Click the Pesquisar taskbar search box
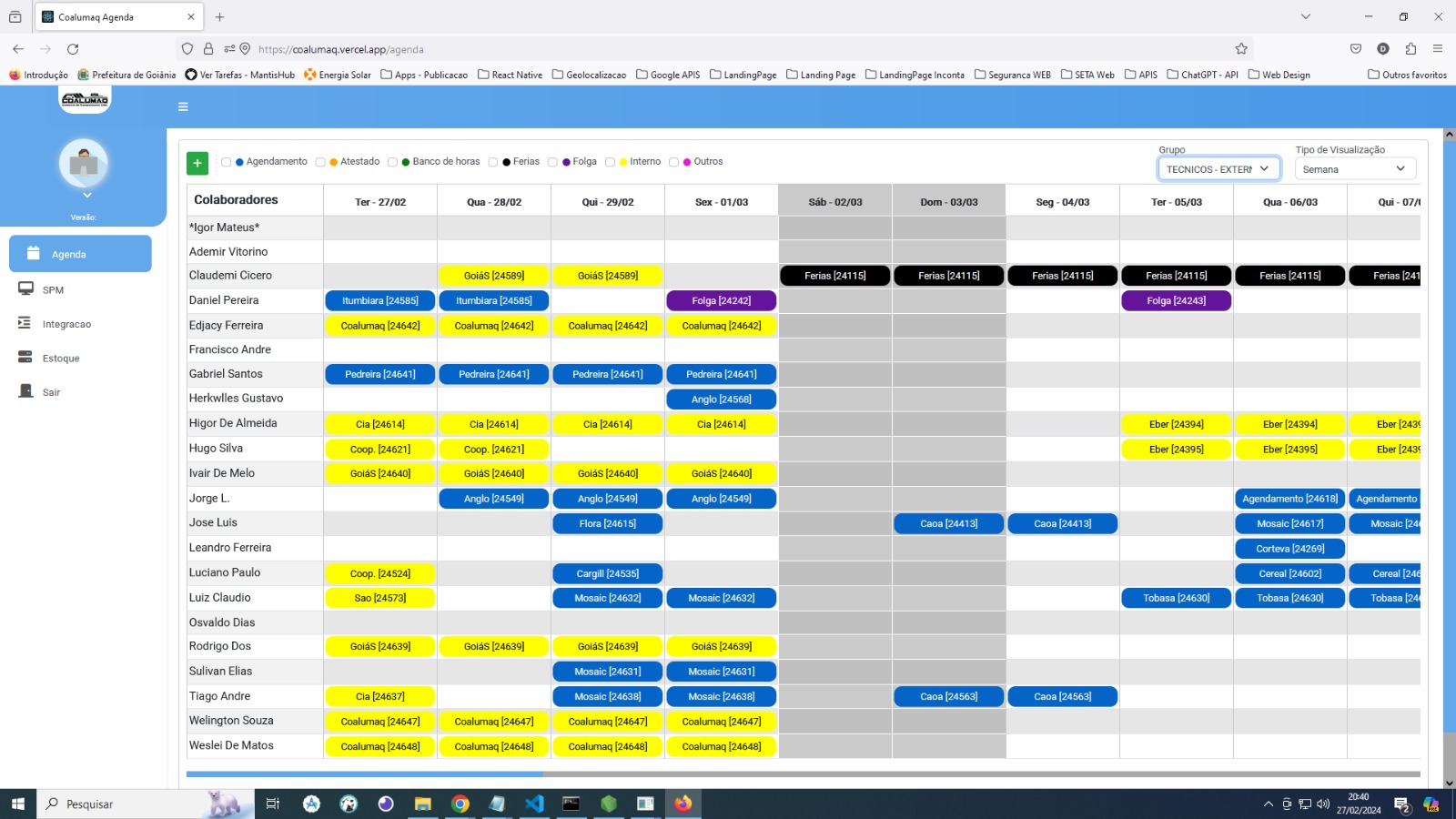Viewport: 1456px width, 819px height. 146,804
